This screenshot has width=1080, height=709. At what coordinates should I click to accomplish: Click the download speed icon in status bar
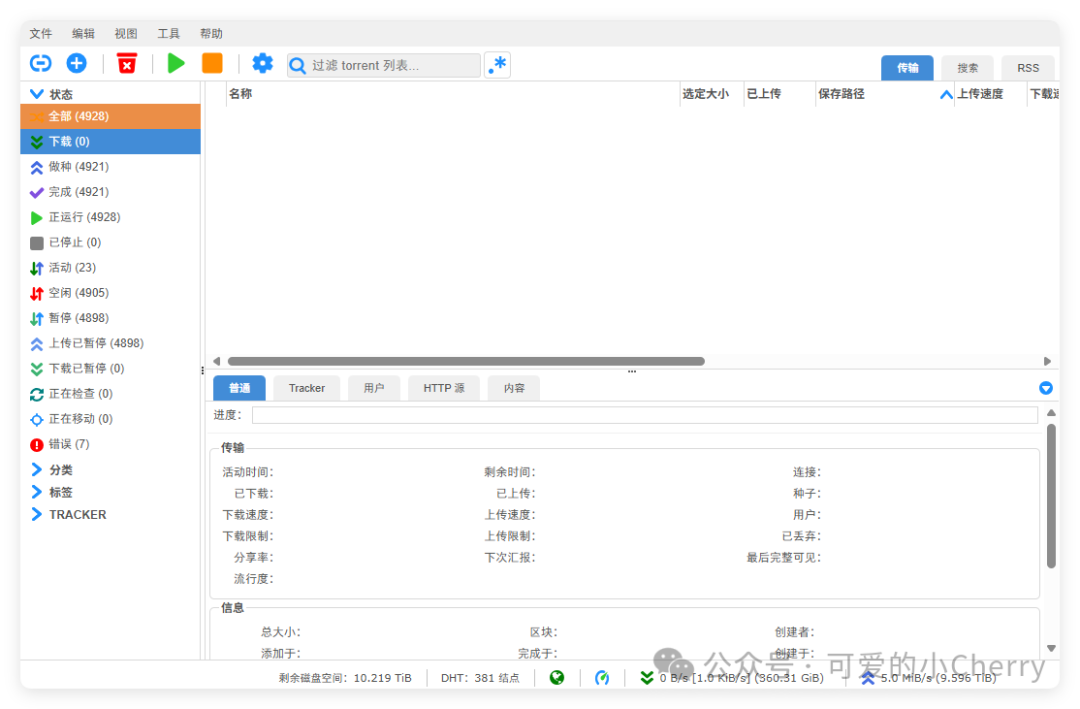(x=647, y=677)
